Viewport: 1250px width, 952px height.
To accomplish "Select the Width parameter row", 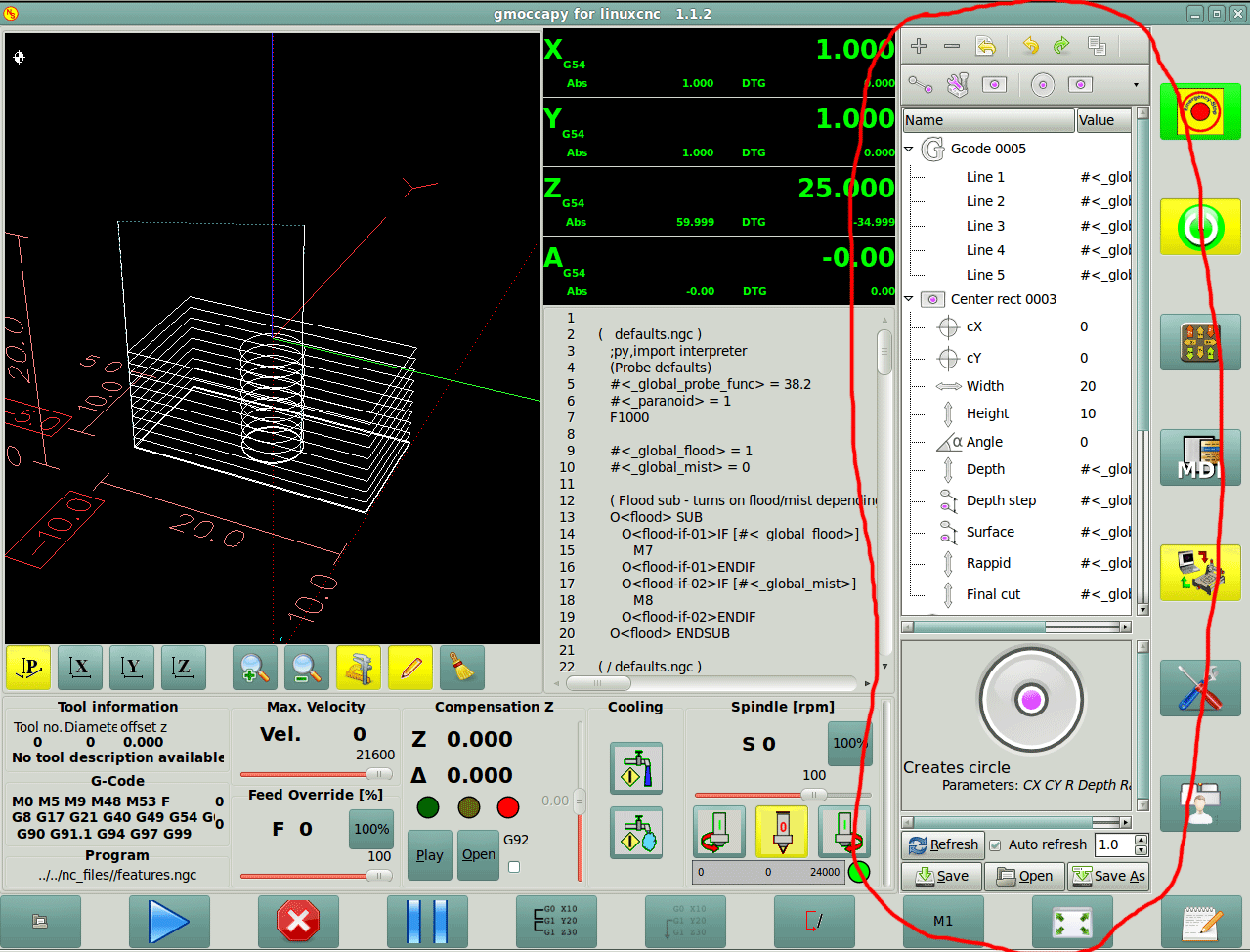I will (985, 386).
